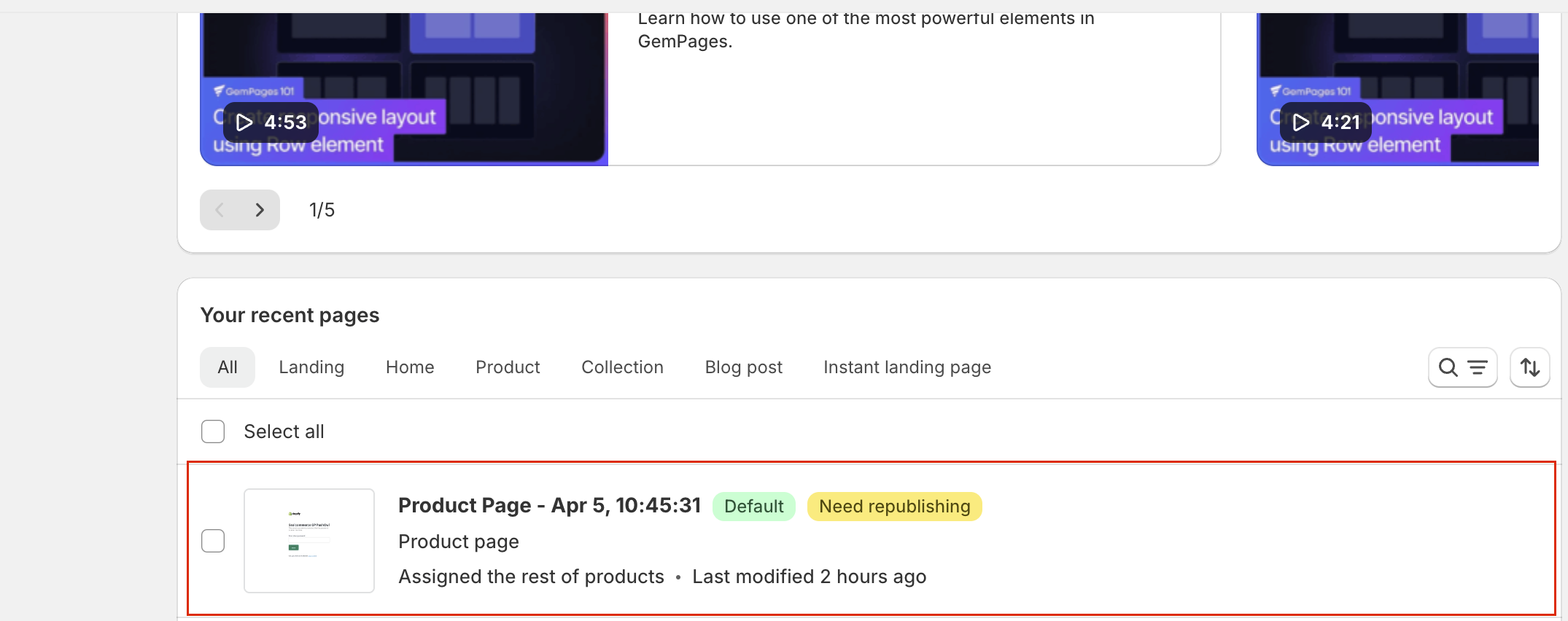Open the Collection tab
This screenshot has width=1568, height=621.
[x=622, y=367]
